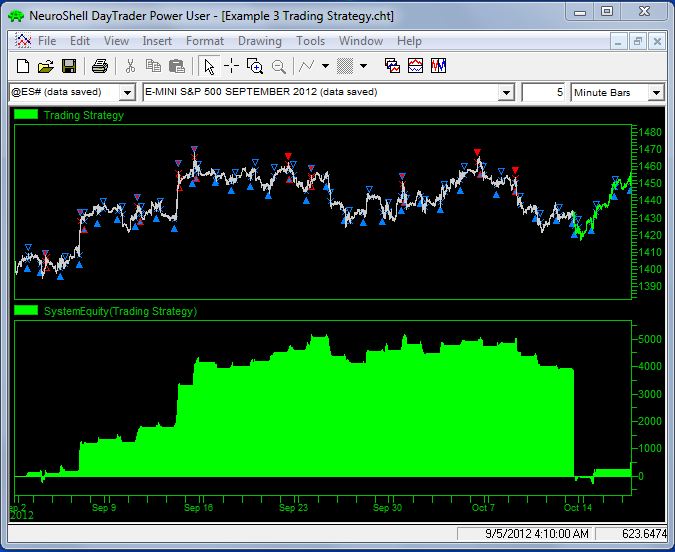Open the Insert menu
Screen dimensions: 675x552
(157, 41)
